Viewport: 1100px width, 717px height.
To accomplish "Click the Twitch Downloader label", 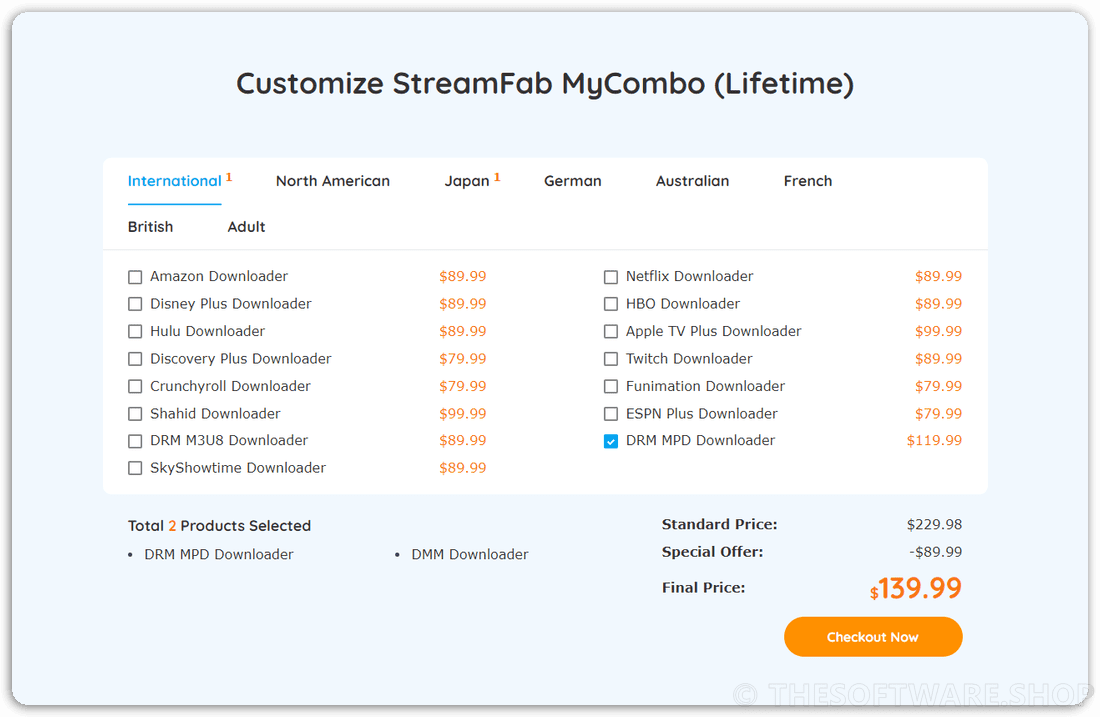I will point(689,358).
